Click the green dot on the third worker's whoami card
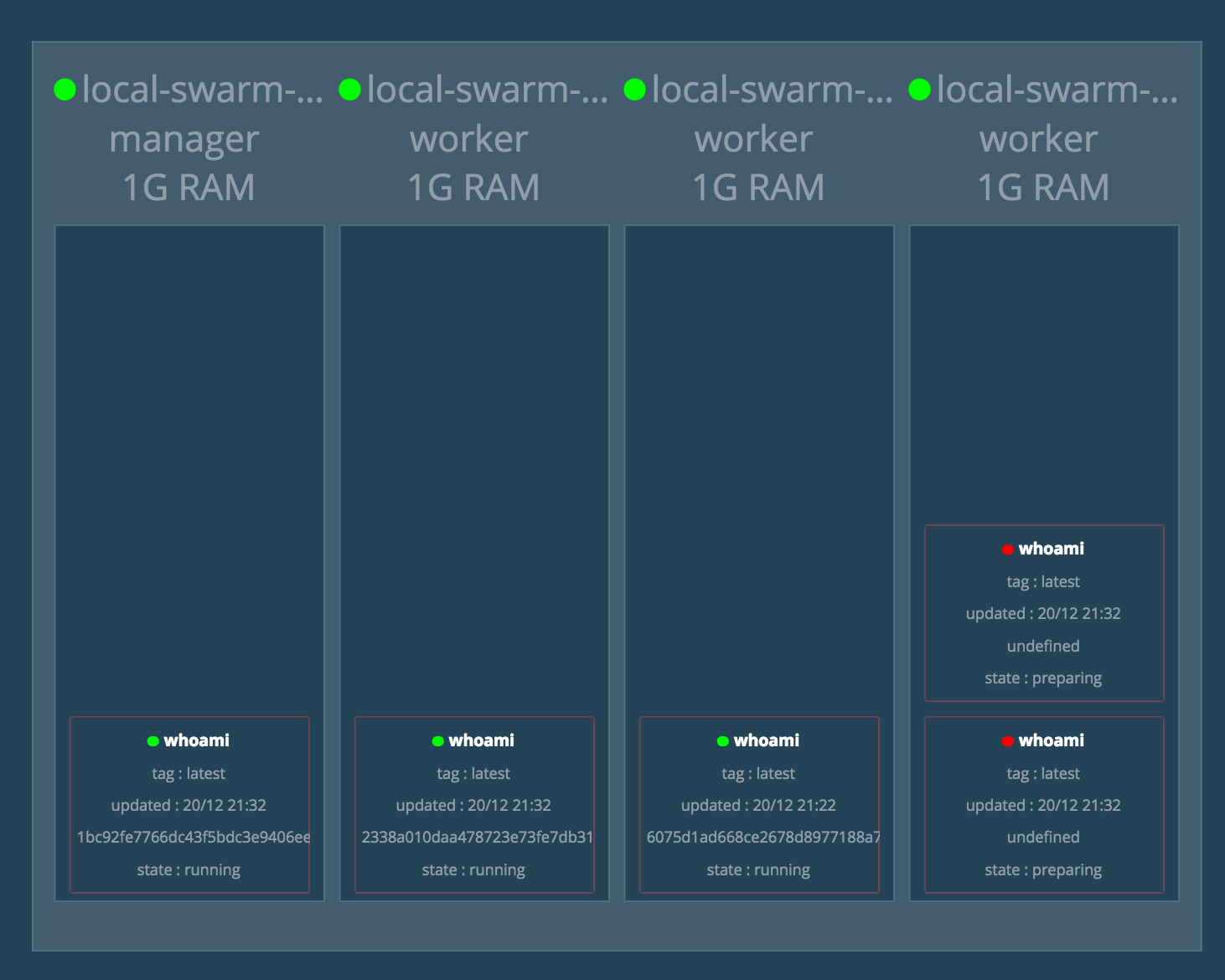Image resolution: width=1225 pixels, height=980 pixels. click(721, 740)
